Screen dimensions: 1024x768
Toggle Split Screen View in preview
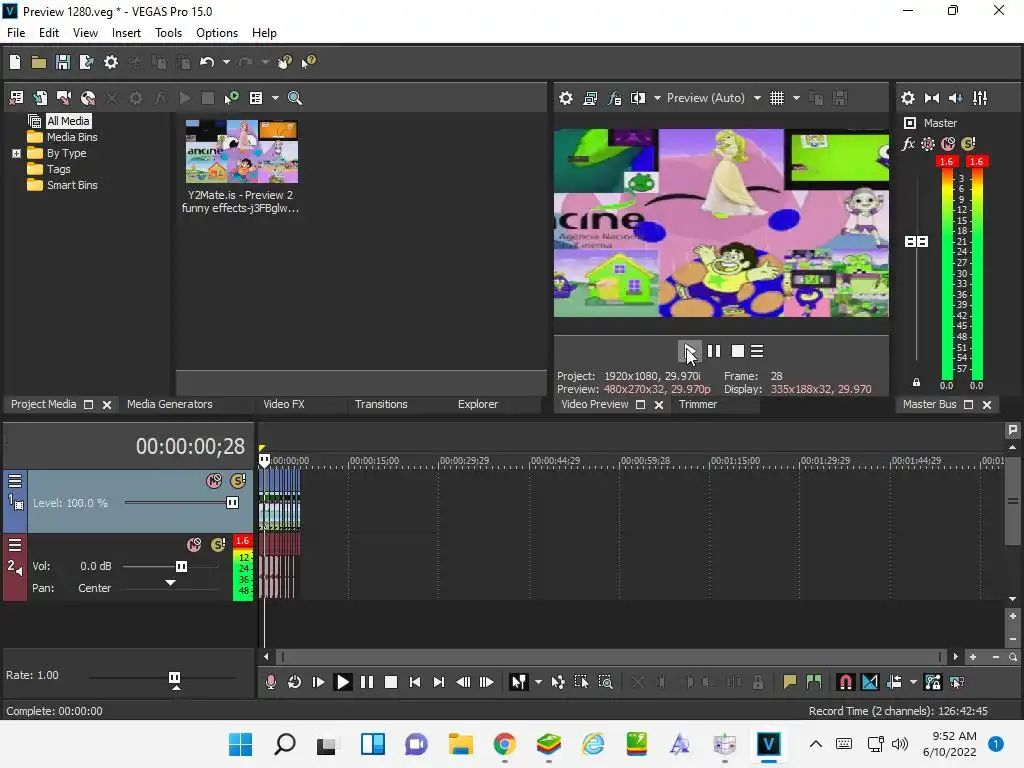tap(637, 98)
